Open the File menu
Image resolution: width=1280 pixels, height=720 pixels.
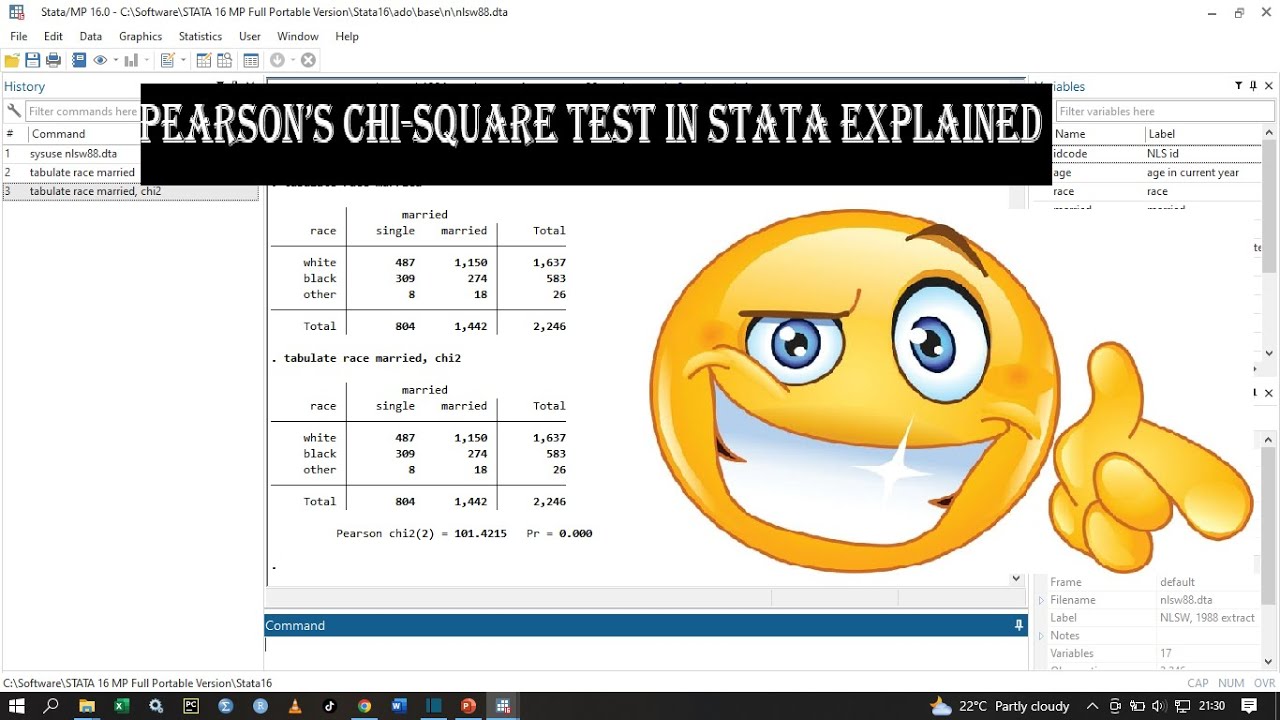pos(19,36)
